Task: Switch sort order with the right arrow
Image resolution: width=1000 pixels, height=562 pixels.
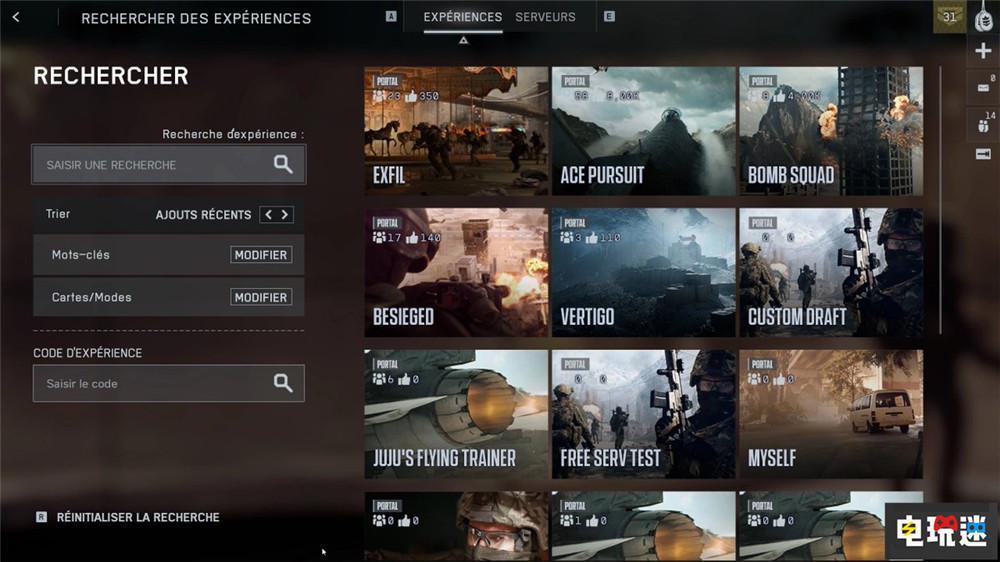Action: click(285, 214)
